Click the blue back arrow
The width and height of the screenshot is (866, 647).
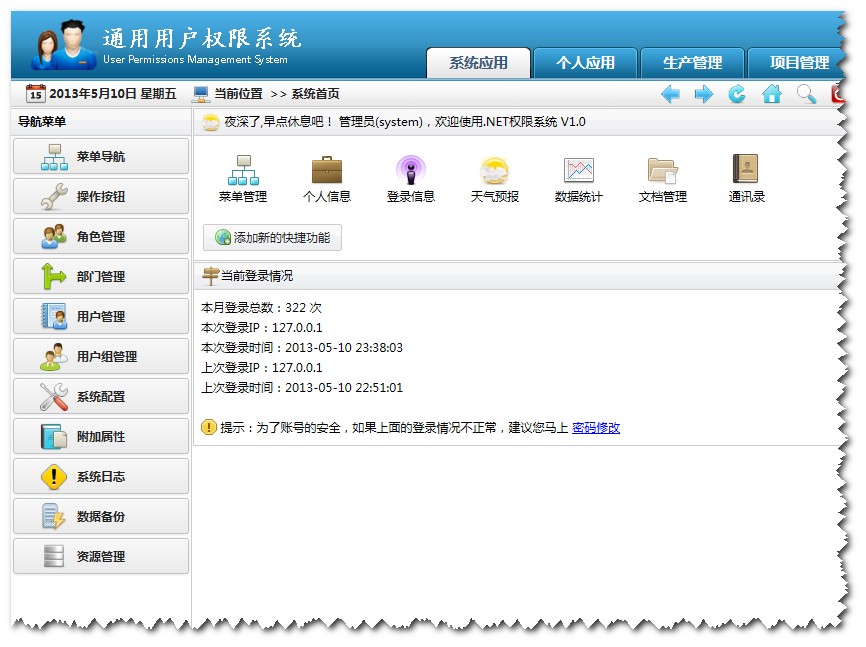click(671, 94)
